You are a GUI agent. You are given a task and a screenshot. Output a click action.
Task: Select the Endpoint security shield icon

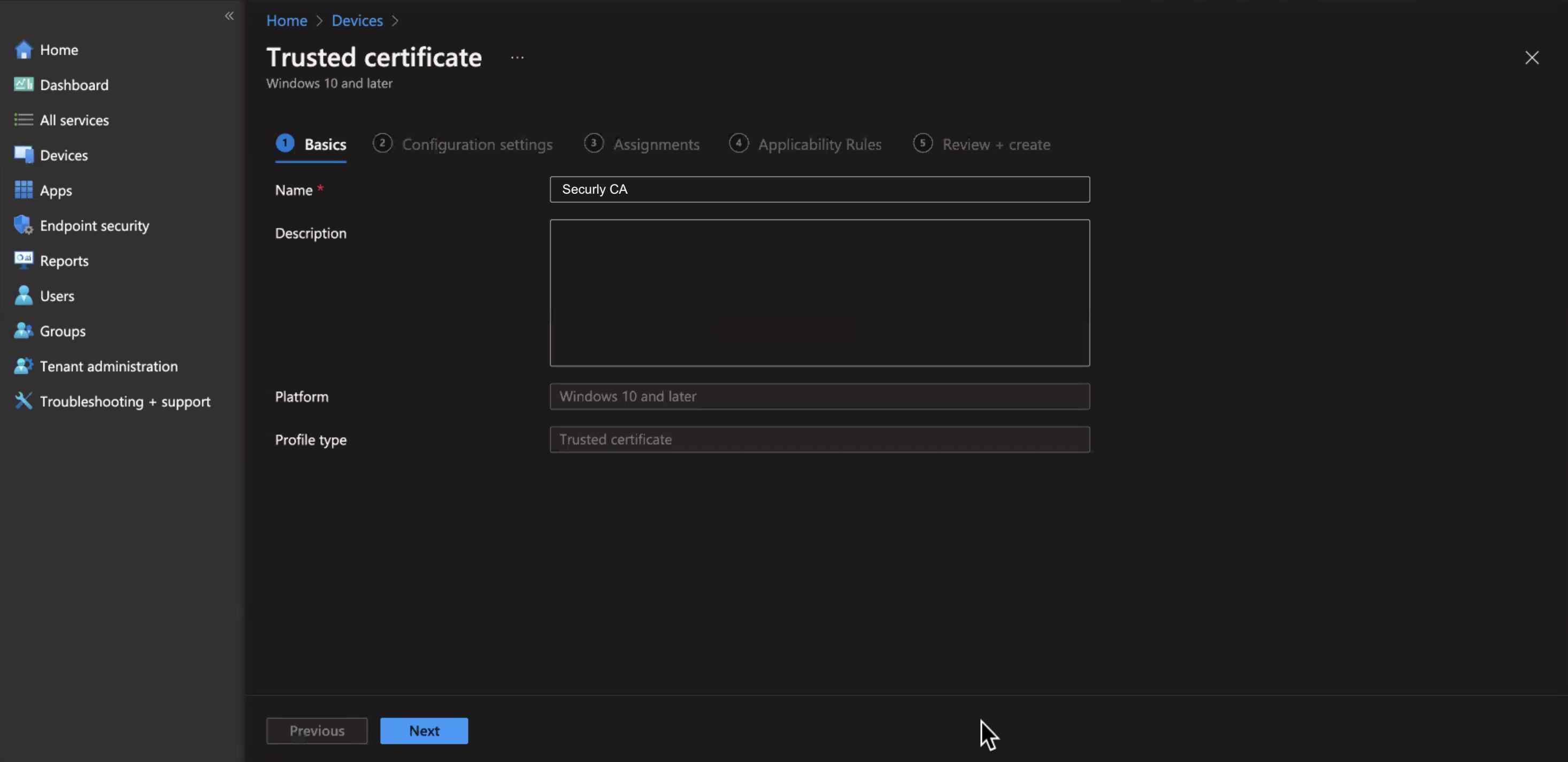[23, 225]
